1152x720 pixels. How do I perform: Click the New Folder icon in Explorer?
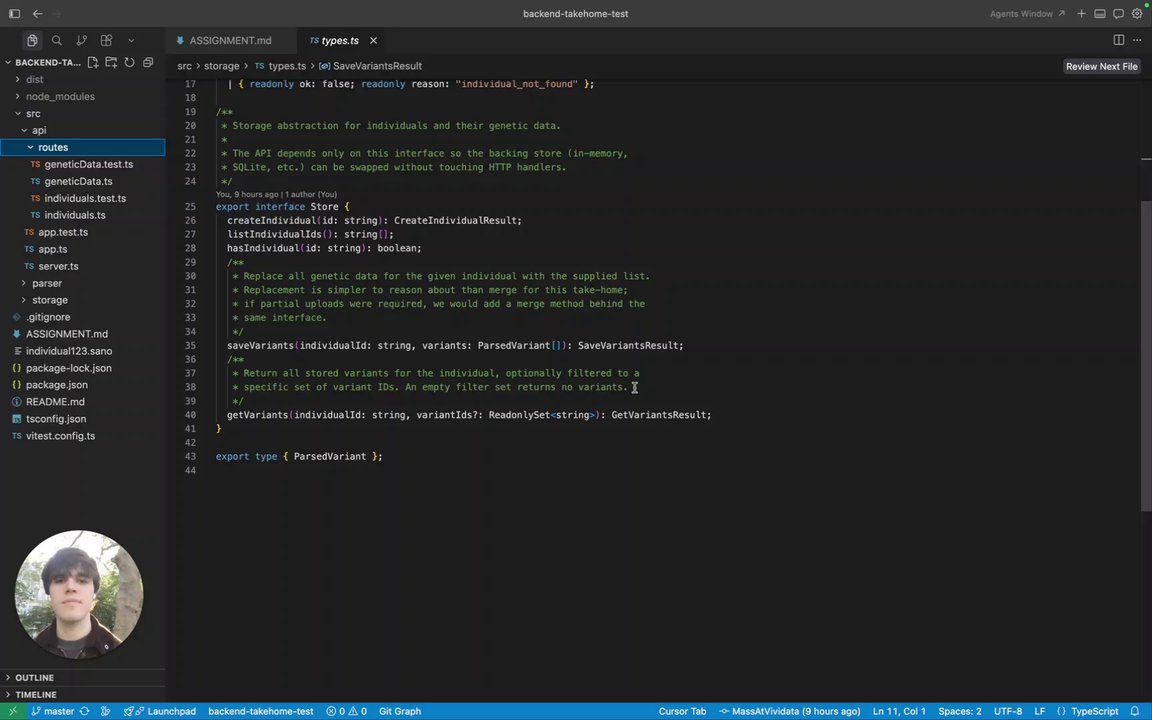[111, 62]
